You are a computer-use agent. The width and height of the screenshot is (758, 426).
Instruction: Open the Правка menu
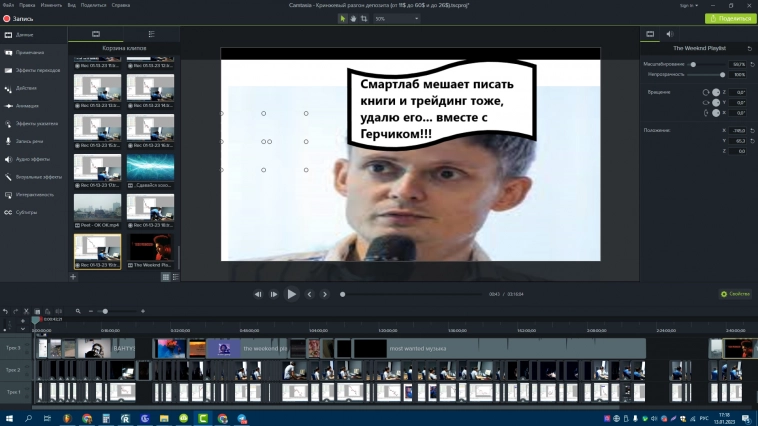[27, 5]
